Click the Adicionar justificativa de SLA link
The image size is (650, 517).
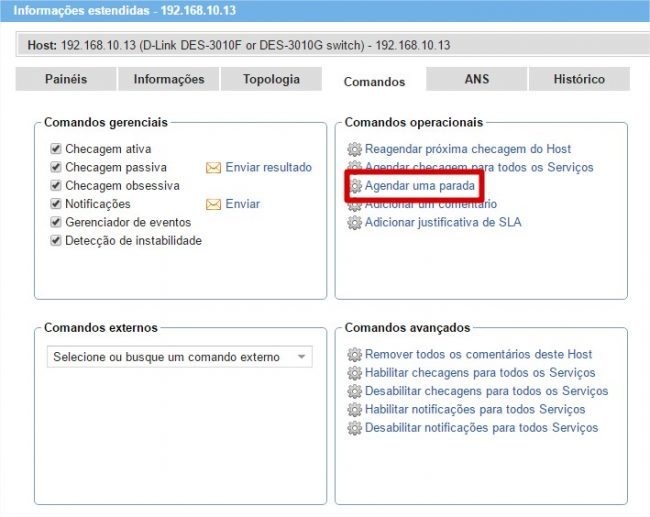point(442,222)
